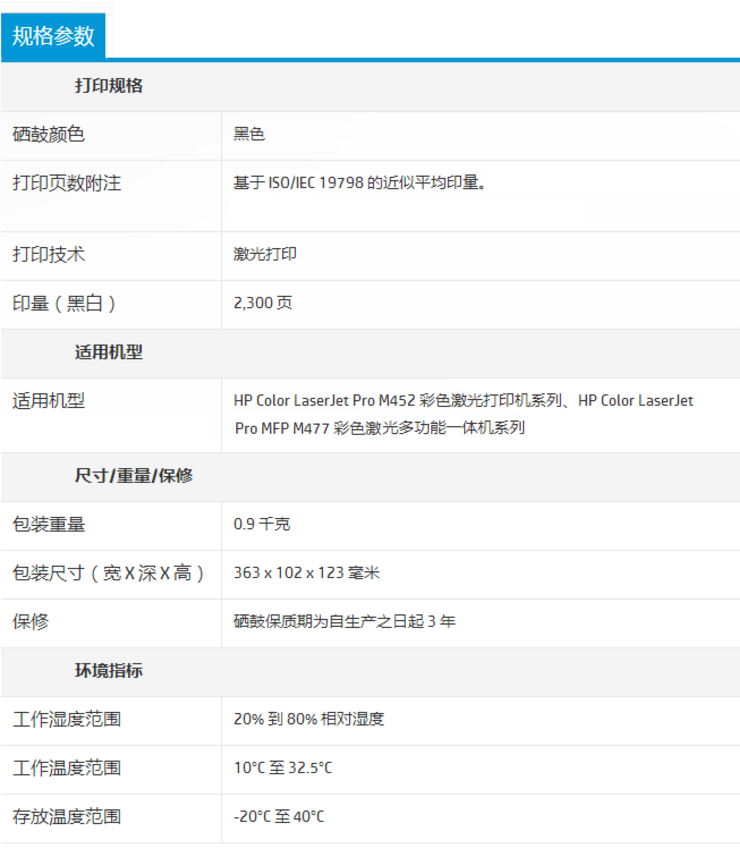Click the 包装尺寸（宽 X 深 X 高）label

tap(108, 573)
